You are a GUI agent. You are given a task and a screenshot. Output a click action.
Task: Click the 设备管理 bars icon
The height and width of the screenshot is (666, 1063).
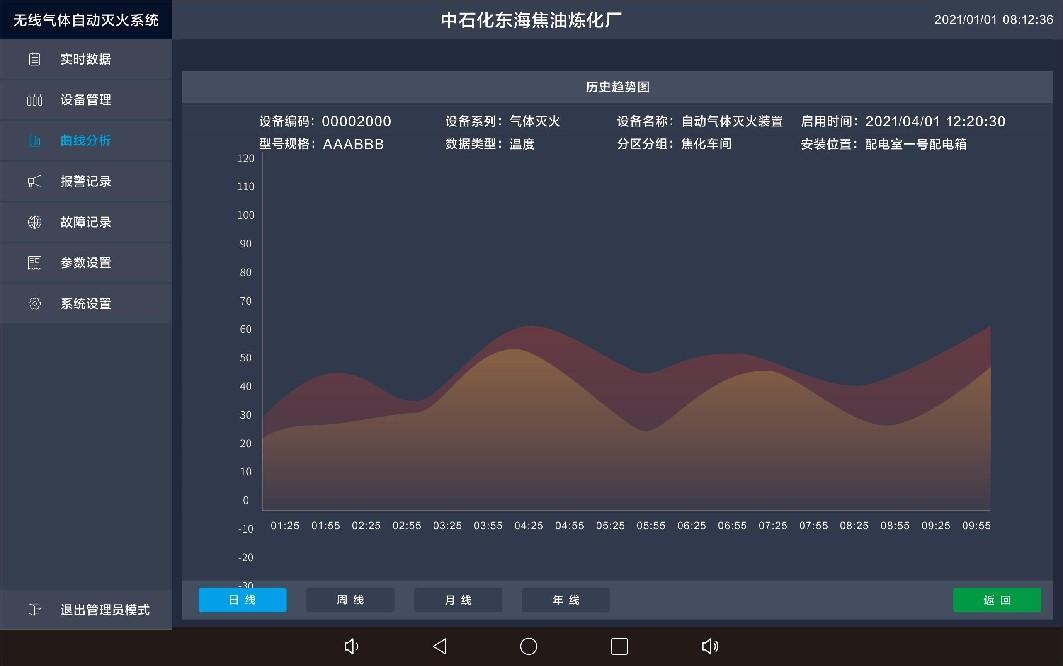pos(35,100)
